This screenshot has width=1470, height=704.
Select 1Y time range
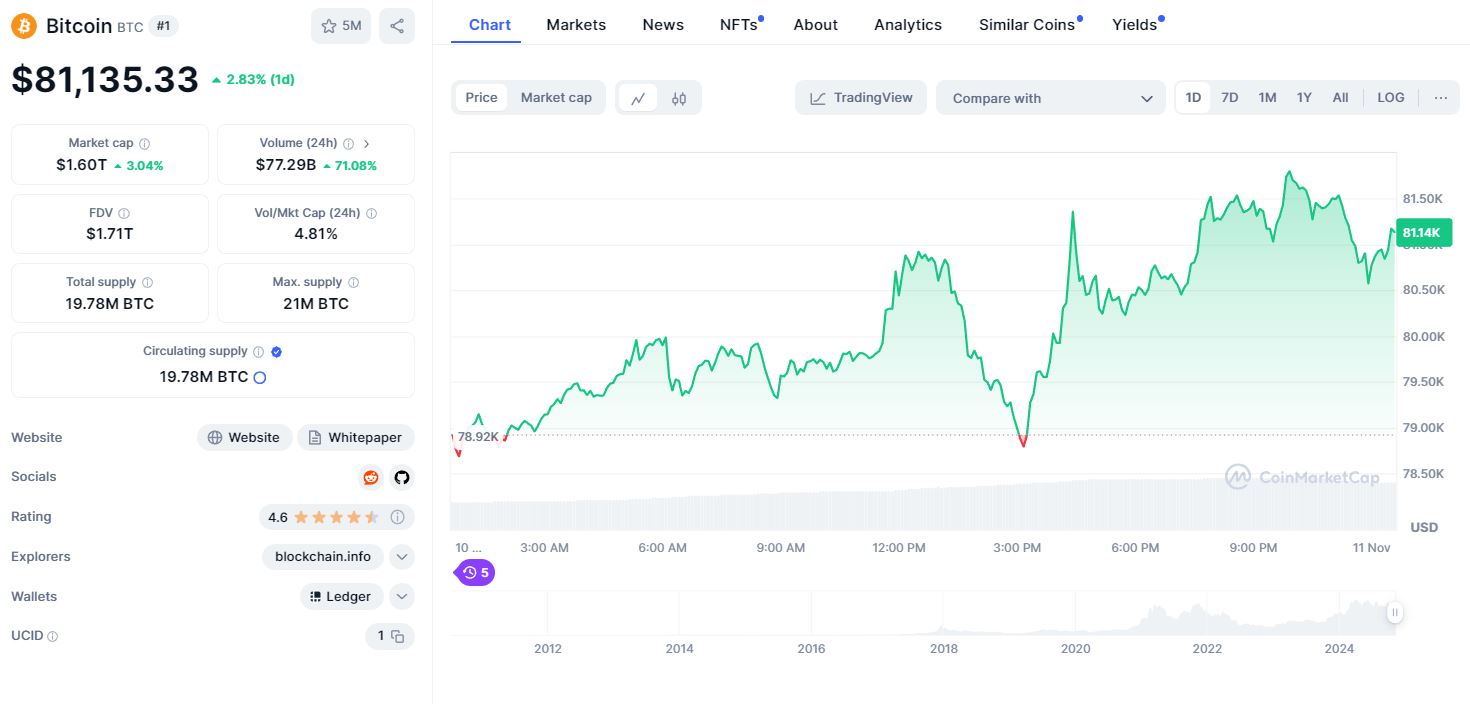pyautogui.click(x=1304, y=97)
